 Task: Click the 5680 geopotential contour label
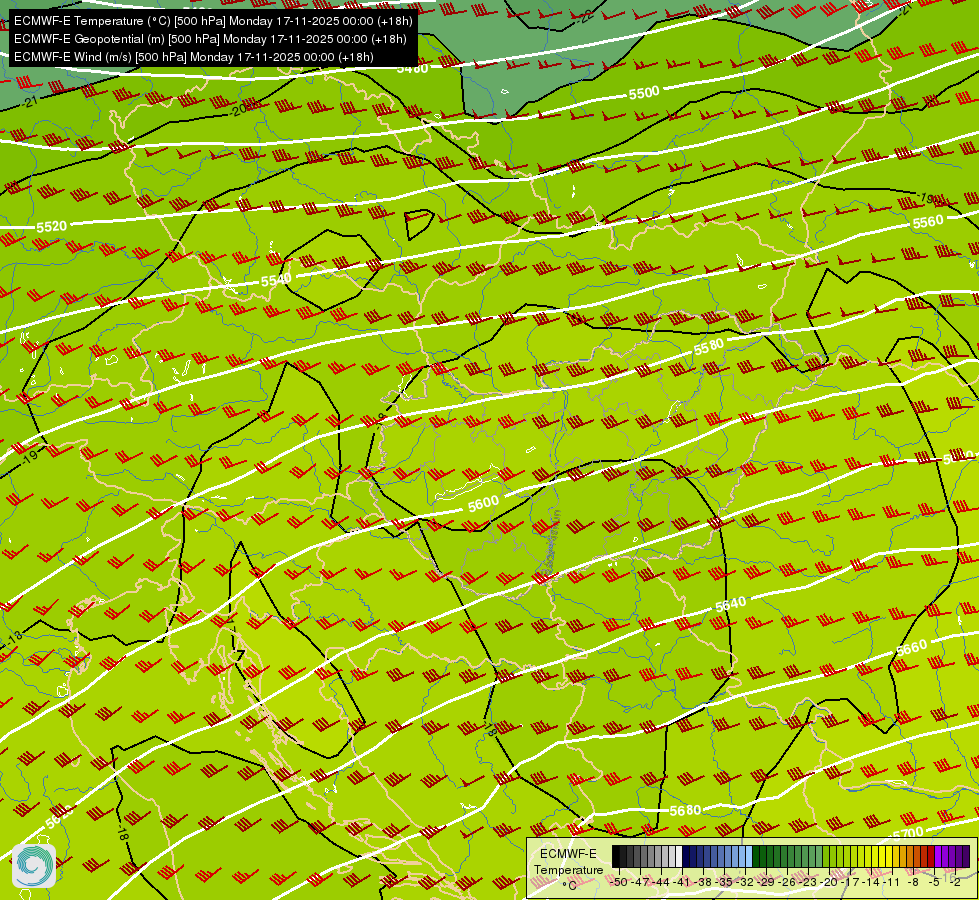pyautogui.click(x=685, y=811)
